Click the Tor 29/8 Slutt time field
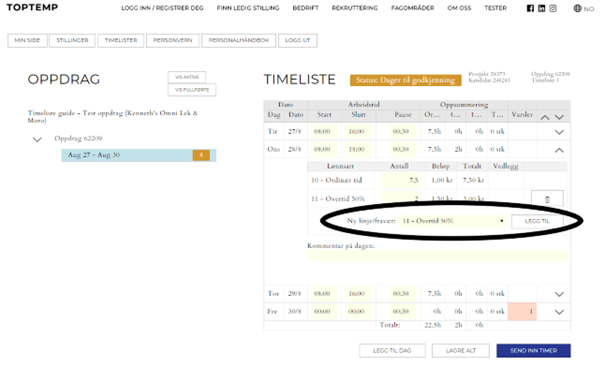The width and height of the screenshot is (605, 381). click(358, 294)
